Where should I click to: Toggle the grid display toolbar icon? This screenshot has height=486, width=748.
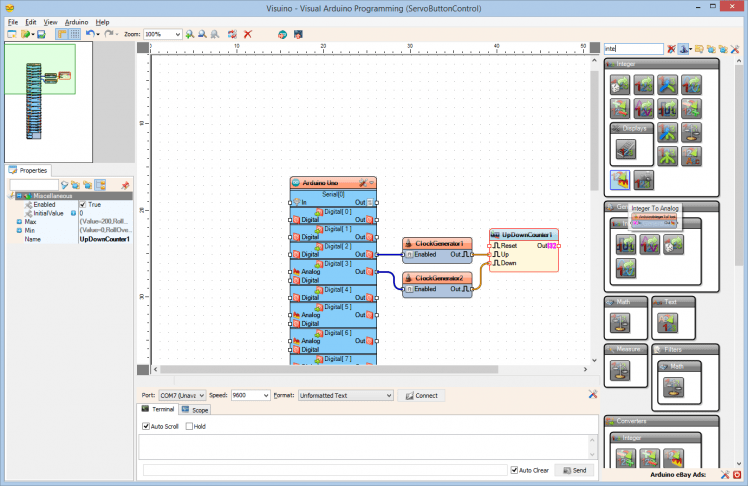pyautogui.click(x=75, y=34)
